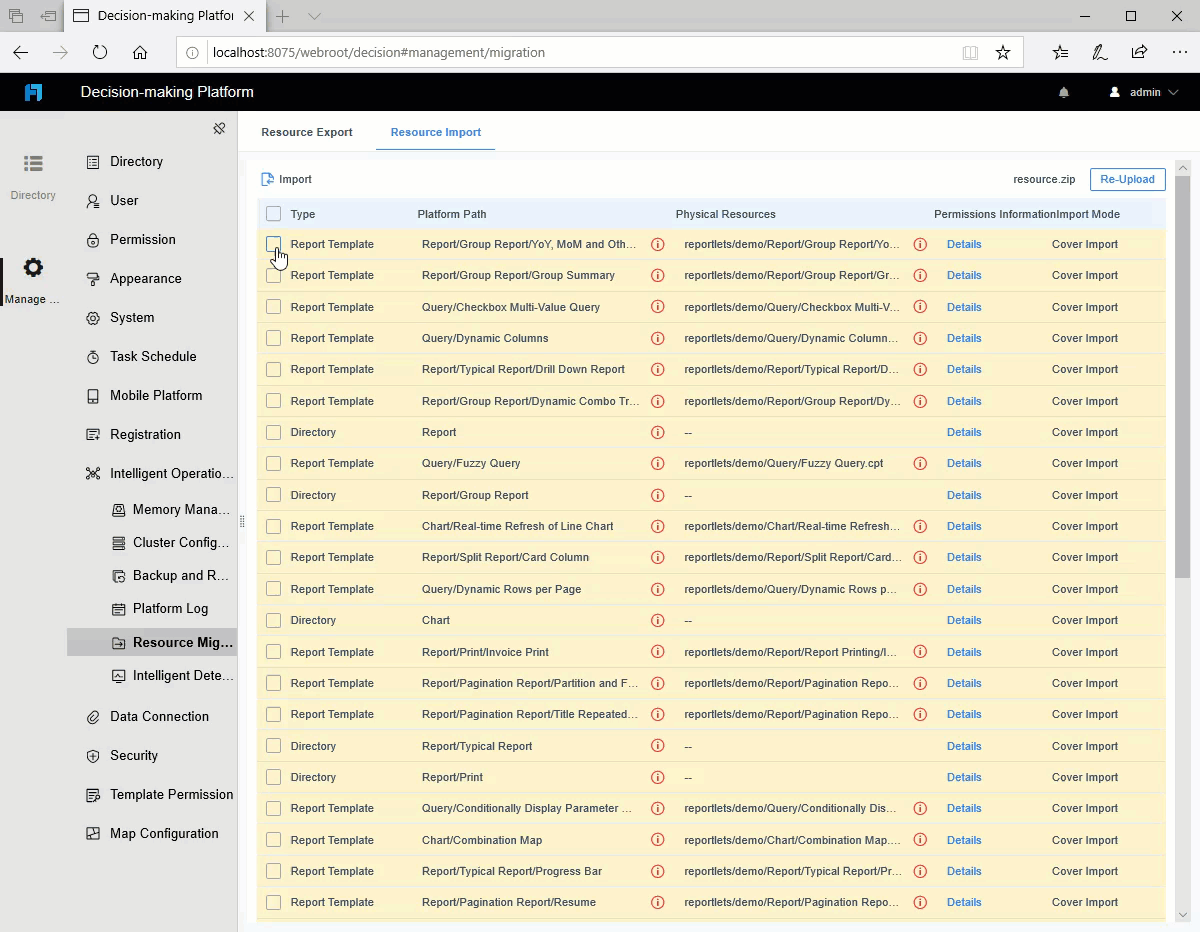Click the favorites star in address bar
Viewport: 1200px width, 932px height.
click(1003, 52)
